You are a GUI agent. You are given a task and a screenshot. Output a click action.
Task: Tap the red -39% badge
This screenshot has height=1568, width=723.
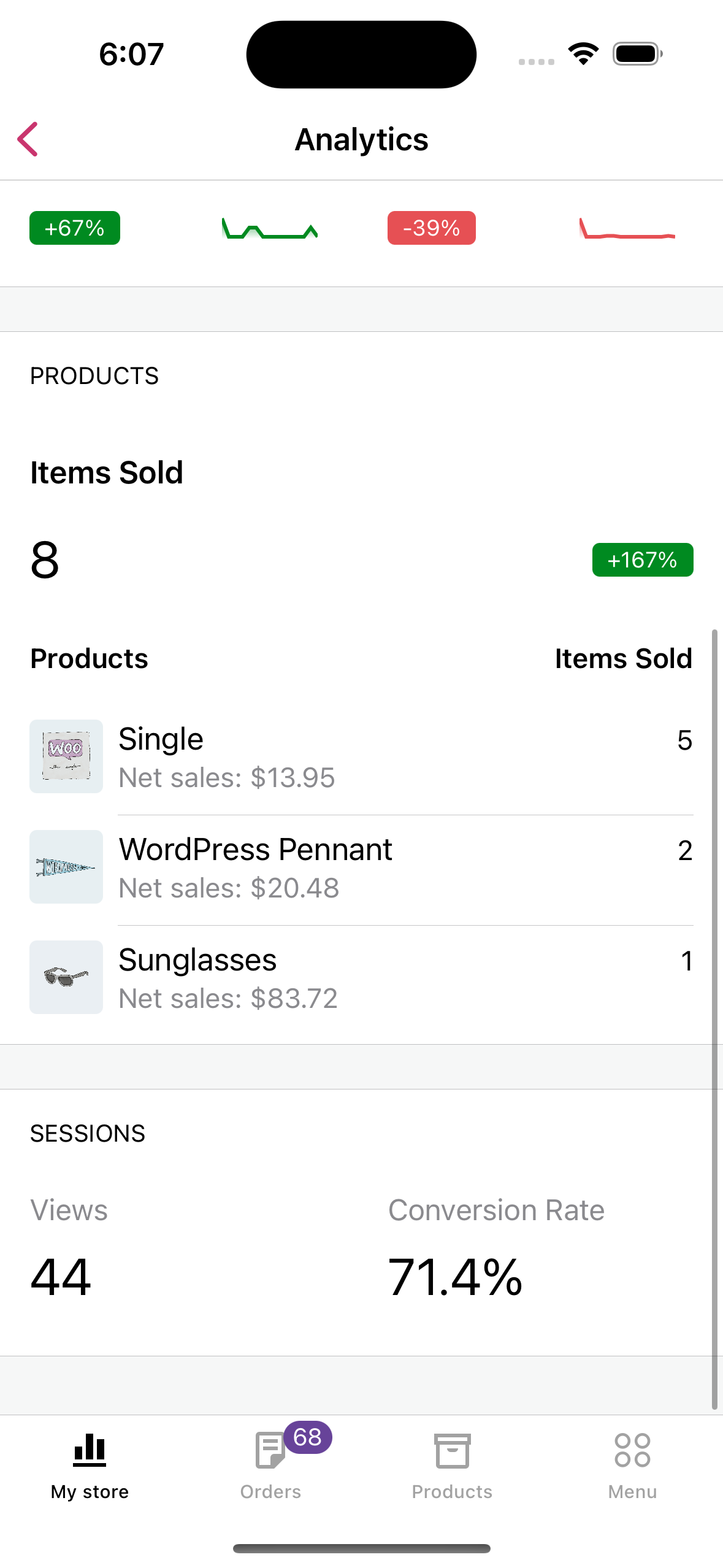[x=432, y=228]
